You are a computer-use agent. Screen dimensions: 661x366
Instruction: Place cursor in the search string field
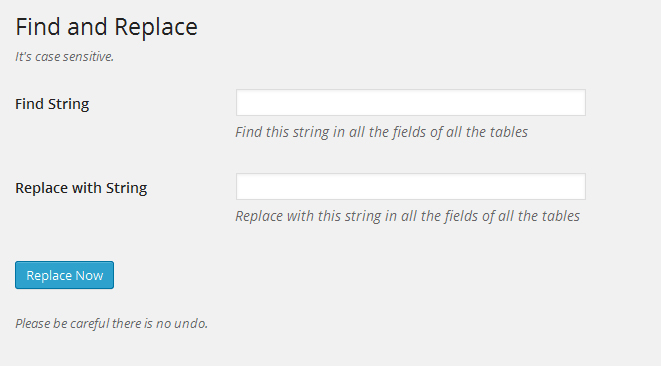click(x=411, y=102)
